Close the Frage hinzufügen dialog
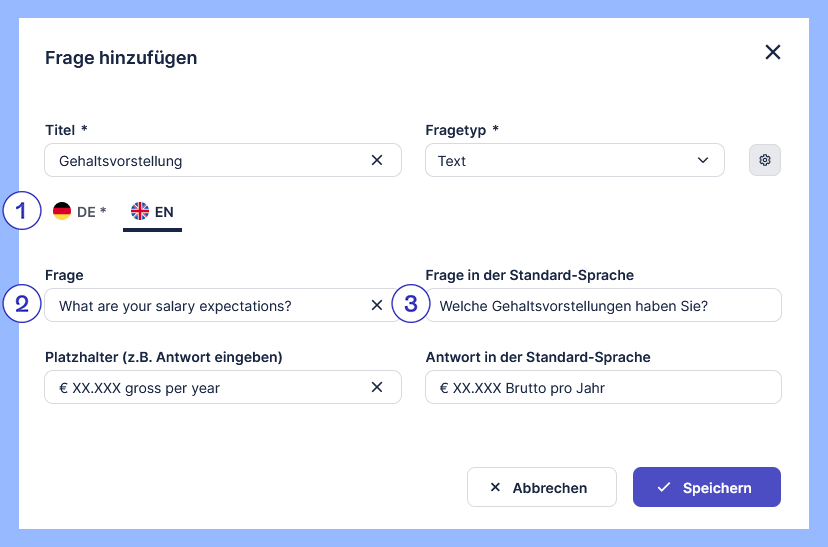 pyautogui.click(x=773, y=52)
